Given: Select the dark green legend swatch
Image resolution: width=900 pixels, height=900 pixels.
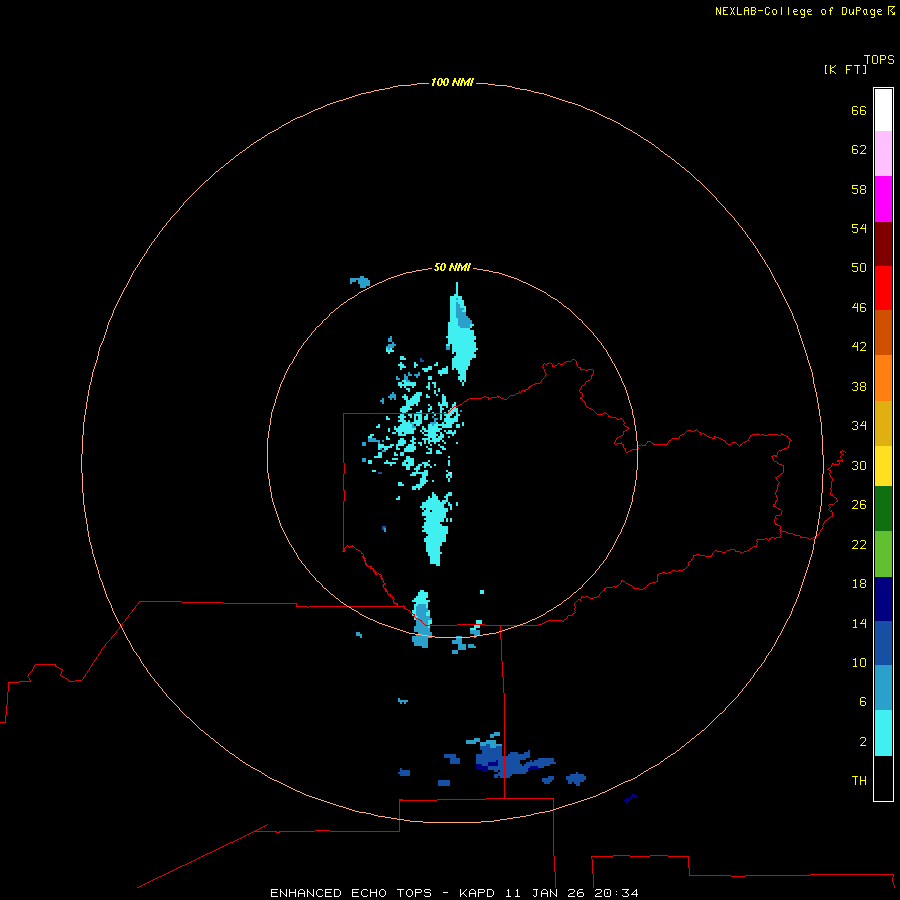Looking at the screenshot, I should coord(883,509).
